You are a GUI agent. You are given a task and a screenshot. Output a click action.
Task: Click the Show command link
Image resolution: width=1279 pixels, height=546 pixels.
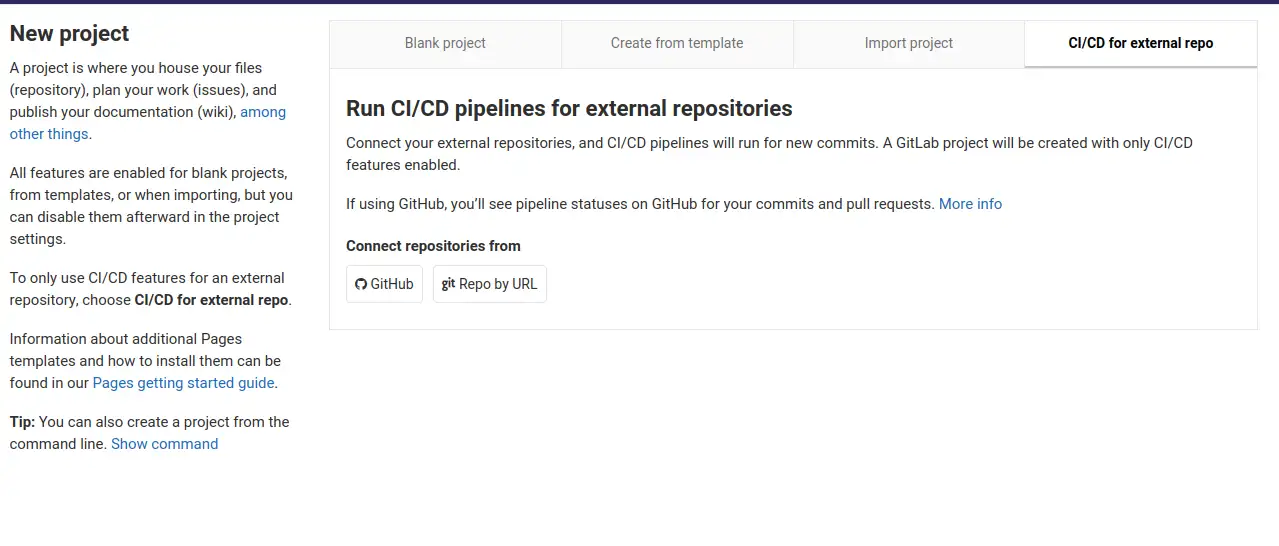point(164,444)
